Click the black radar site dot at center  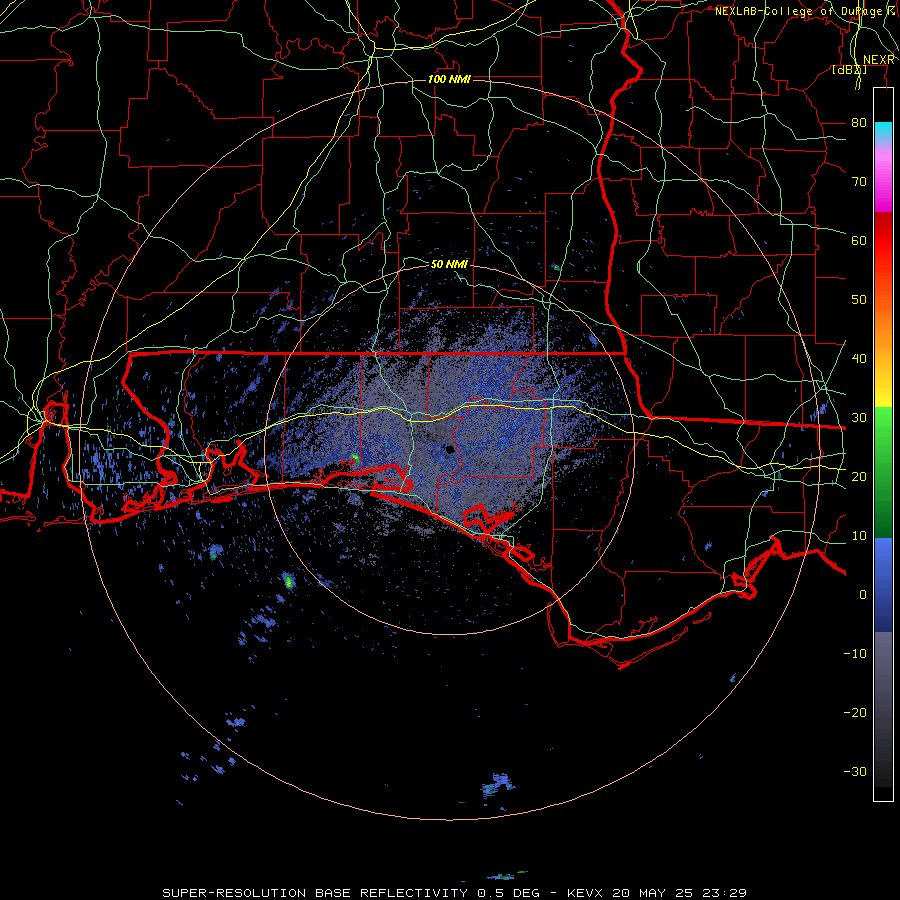coord(450,449)
